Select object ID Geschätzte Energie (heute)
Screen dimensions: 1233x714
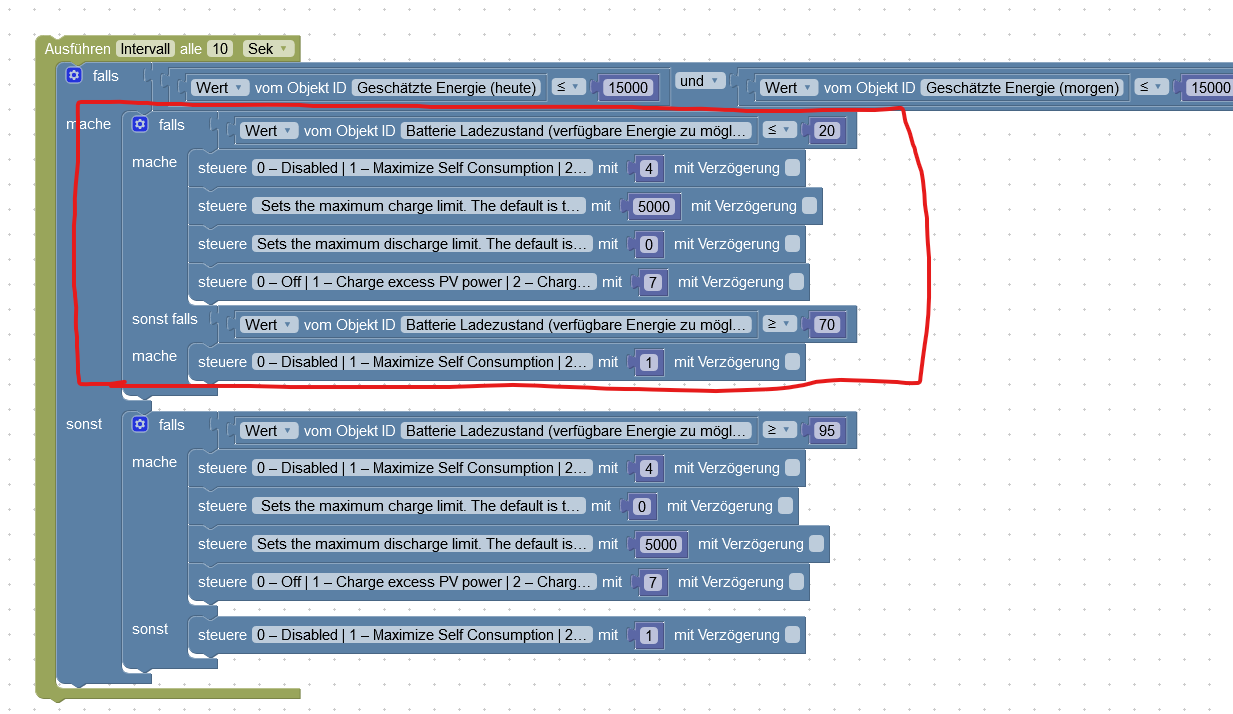click(x=449, y=87)
